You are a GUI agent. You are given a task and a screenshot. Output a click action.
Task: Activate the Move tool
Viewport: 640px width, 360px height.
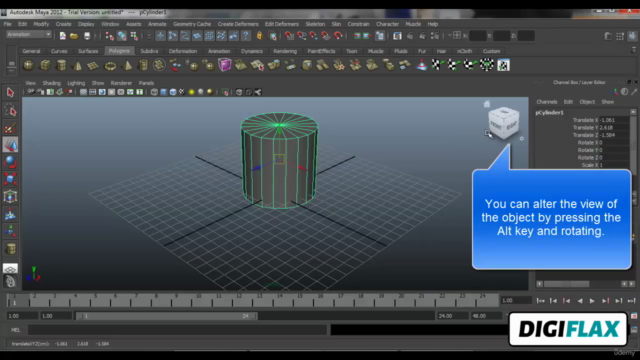coord(10,144)
